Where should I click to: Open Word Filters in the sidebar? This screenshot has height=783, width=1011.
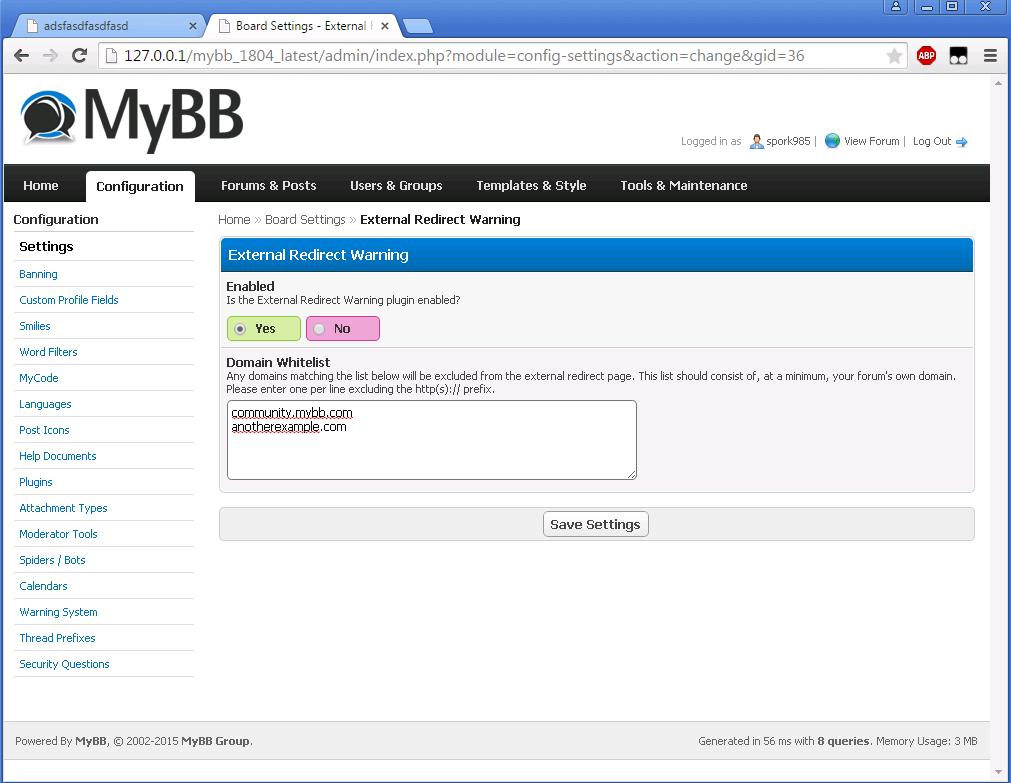tap(48, 352)
